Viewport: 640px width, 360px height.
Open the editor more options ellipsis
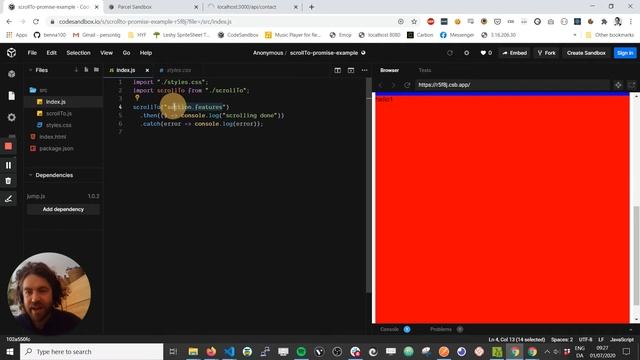tap(364, 70)
